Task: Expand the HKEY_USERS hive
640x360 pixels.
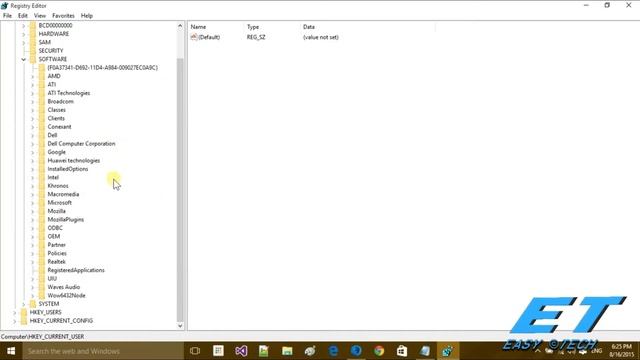Action: coord(15,312)
